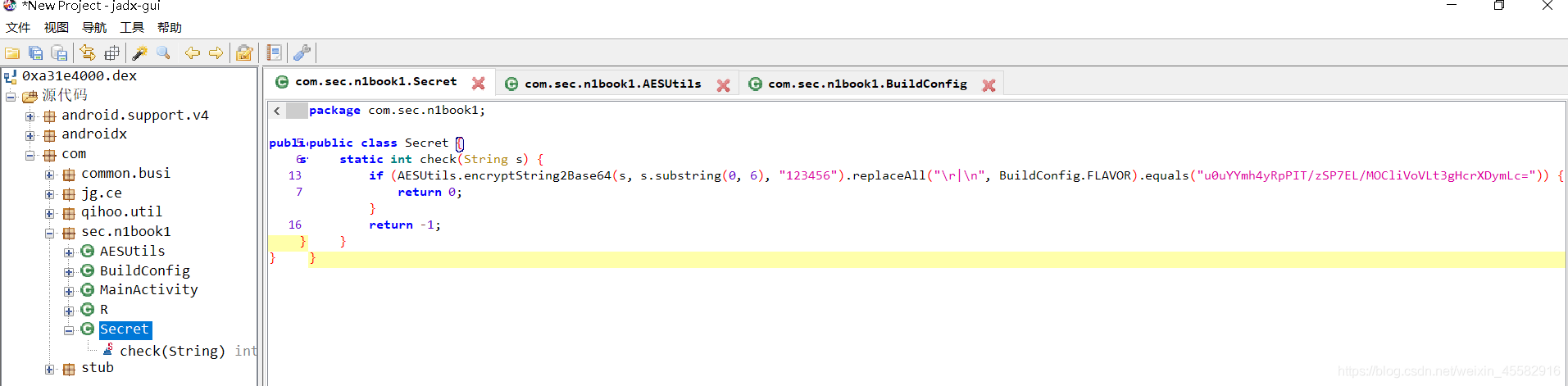Collapse the Secret class node
The image size is (1568, 386).
pos(69,330)
